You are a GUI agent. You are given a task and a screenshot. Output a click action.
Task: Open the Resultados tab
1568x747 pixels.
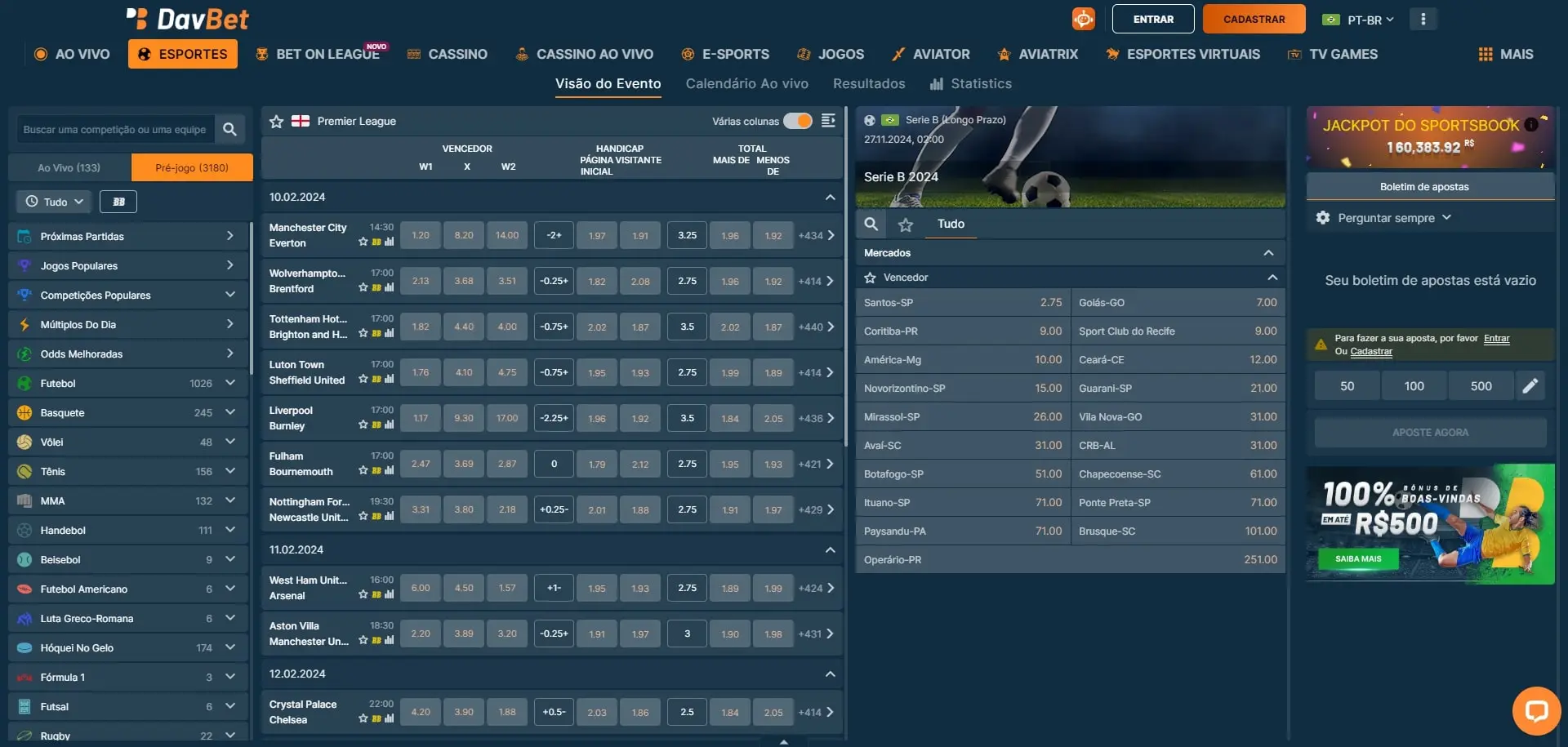coord(868,83)
